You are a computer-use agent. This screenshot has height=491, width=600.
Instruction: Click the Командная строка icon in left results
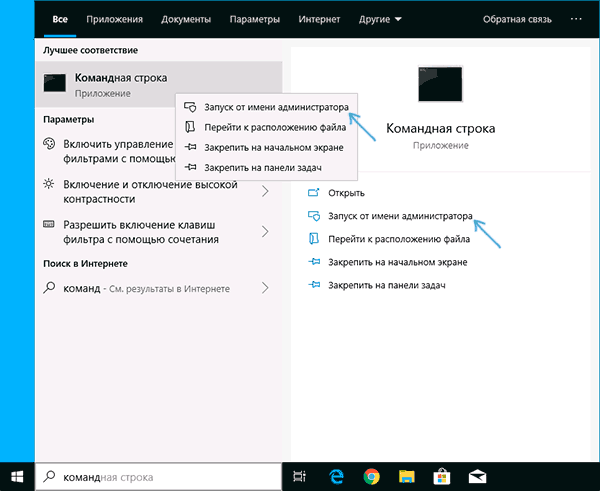click(55, 83)
